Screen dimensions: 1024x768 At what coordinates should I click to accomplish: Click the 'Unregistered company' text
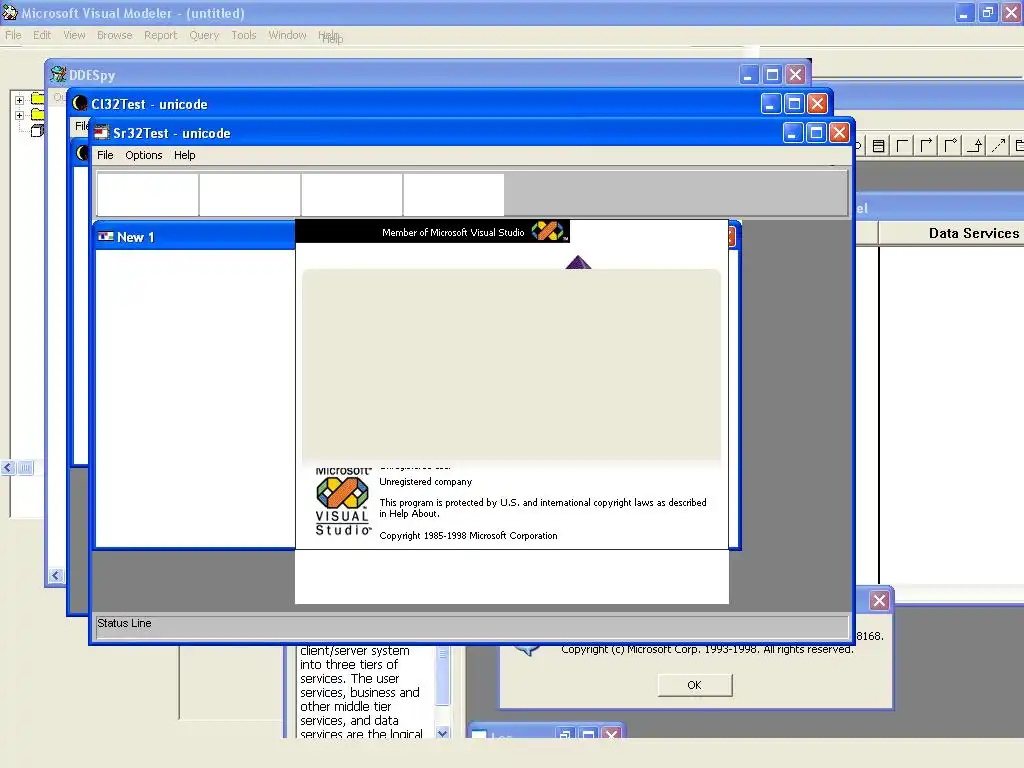(x=425, y=482)
